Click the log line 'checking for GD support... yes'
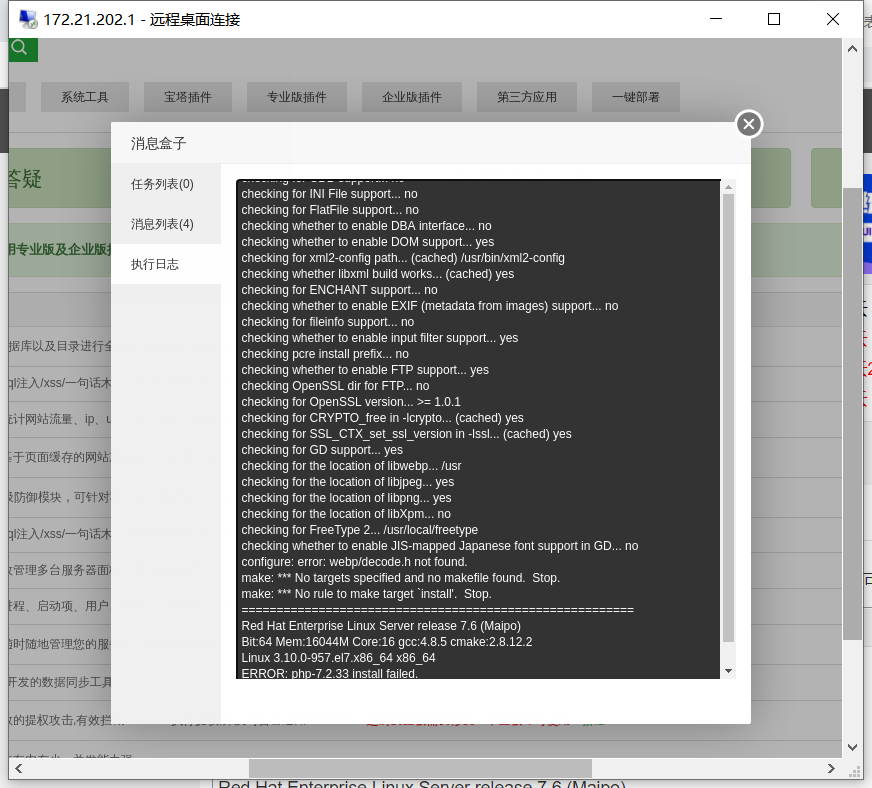The height and width of the screenshot is (788, 872). (x=322, y=450)
